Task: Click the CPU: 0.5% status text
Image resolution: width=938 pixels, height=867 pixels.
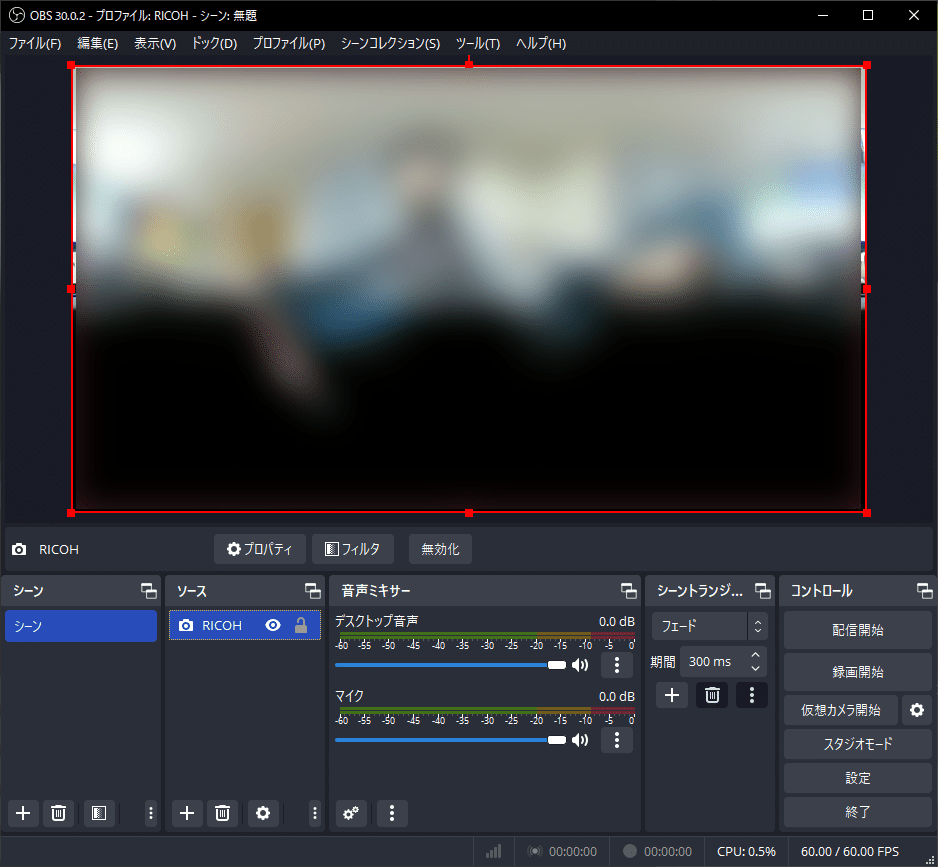Action: click(x=746, y=851)
